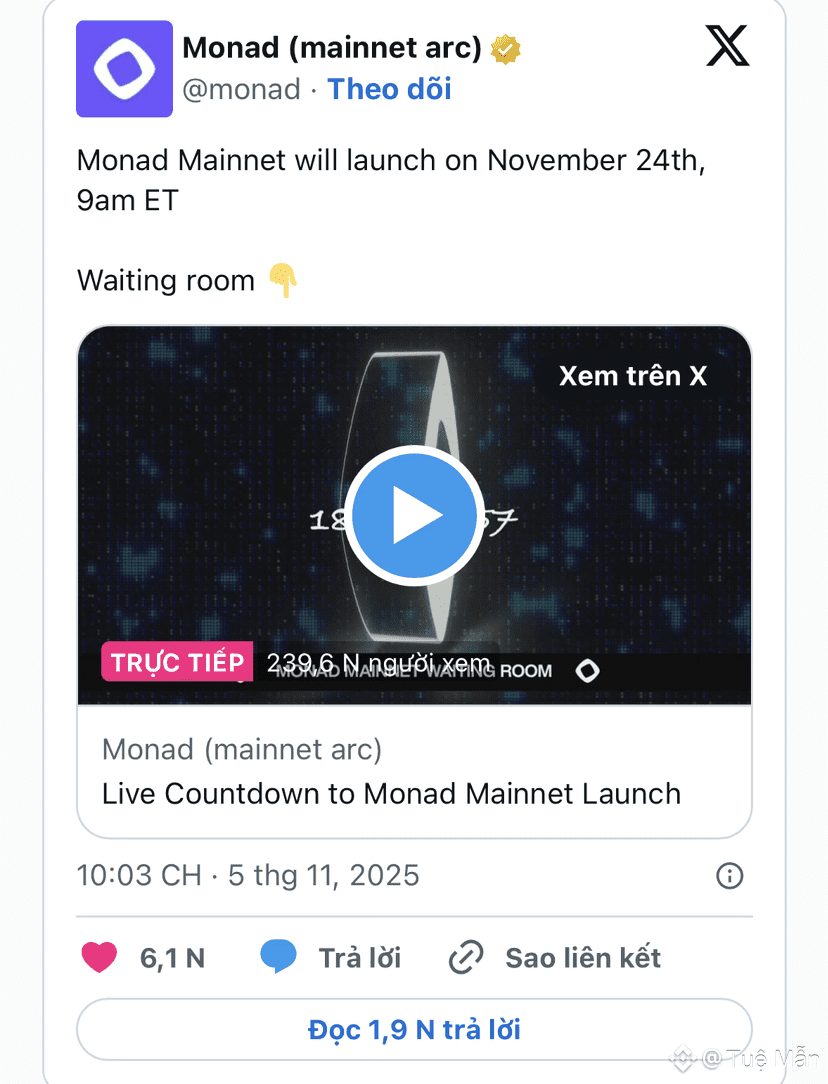
Task: Click the tweet info circle icon
Action: (x=730, y=877)
